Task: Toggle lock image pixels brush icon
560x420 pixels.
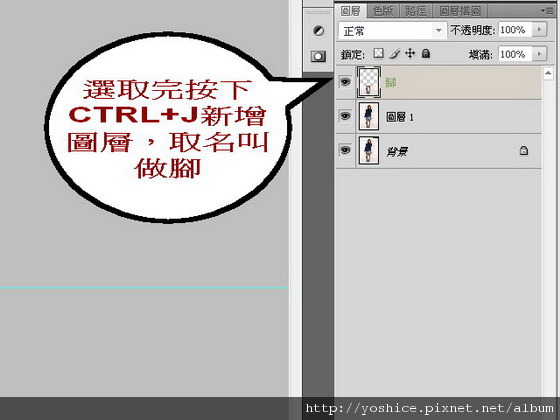Action: [x=395, y=54]
